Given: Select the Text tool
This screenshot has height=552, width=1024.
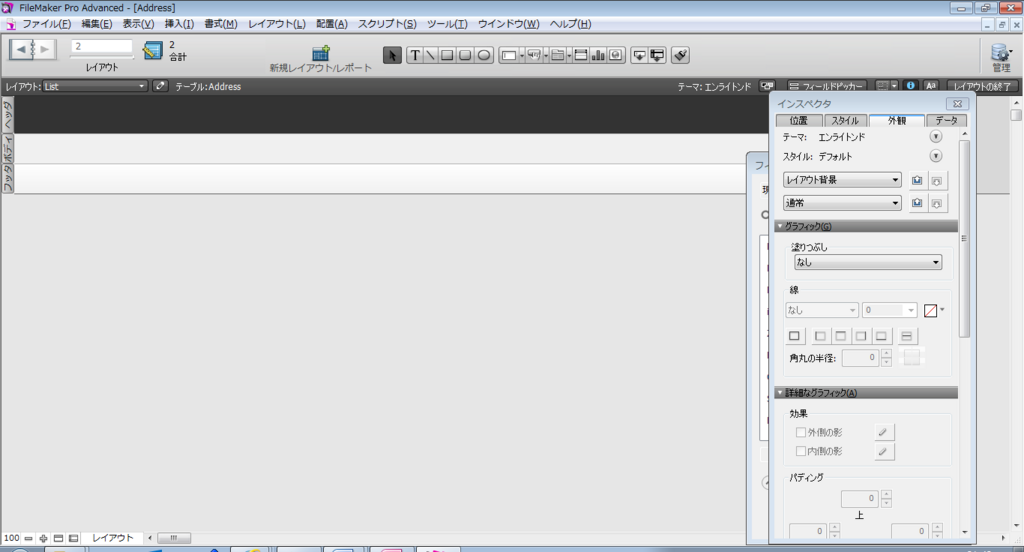Looking at the screenshot, I should tap(415, 56).
